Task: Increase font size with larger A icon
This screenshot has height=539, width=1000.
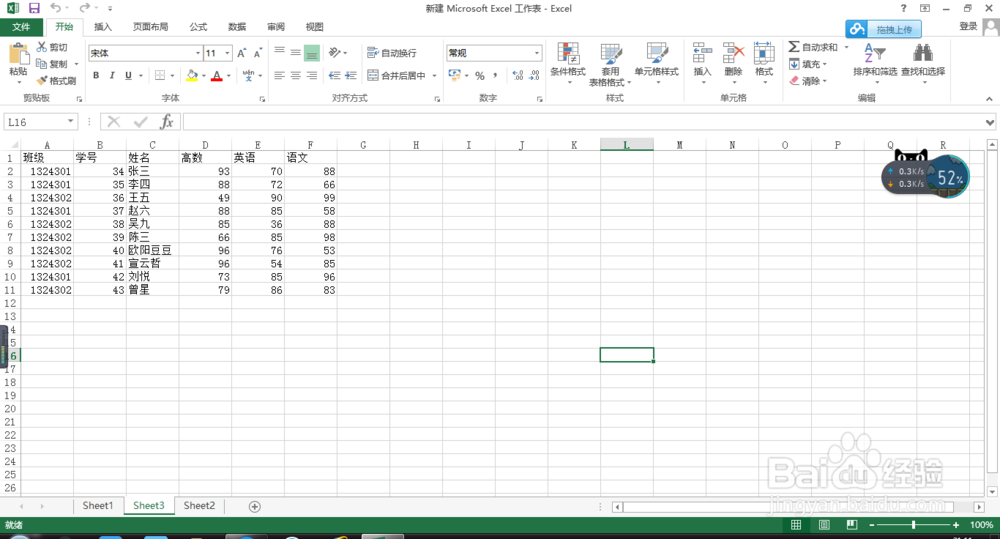Action: click(x=242, y=53)
